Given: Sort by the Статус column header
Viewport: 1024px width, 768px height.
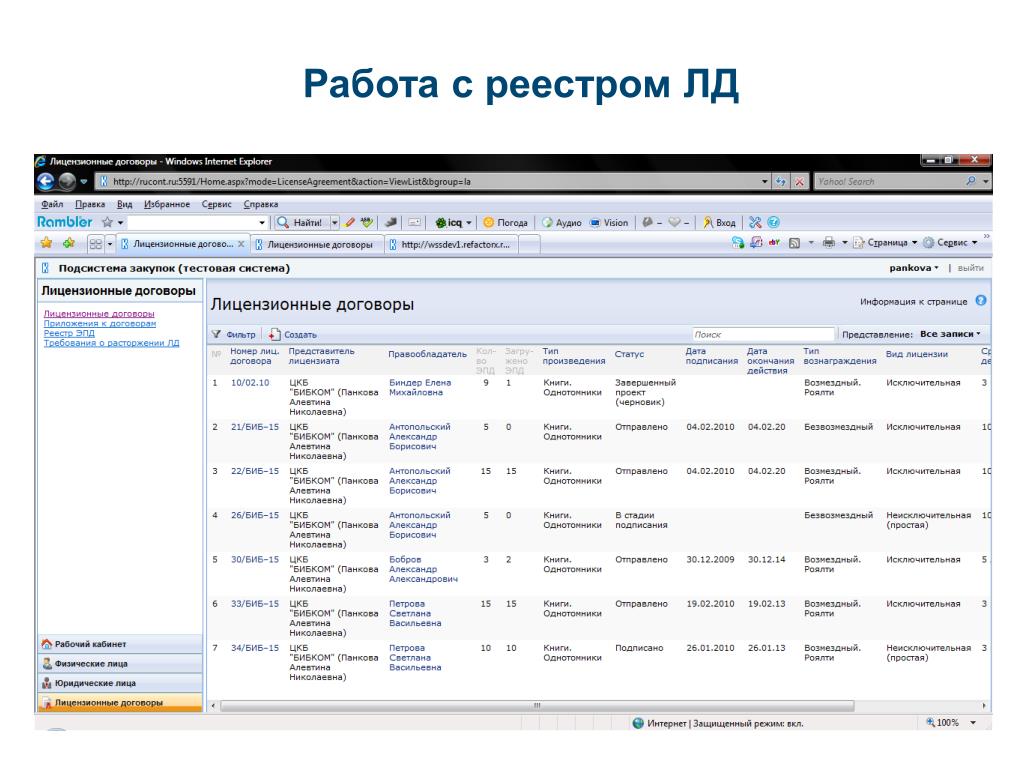Looking at the screenshot, I should click(x=629, y=354).
